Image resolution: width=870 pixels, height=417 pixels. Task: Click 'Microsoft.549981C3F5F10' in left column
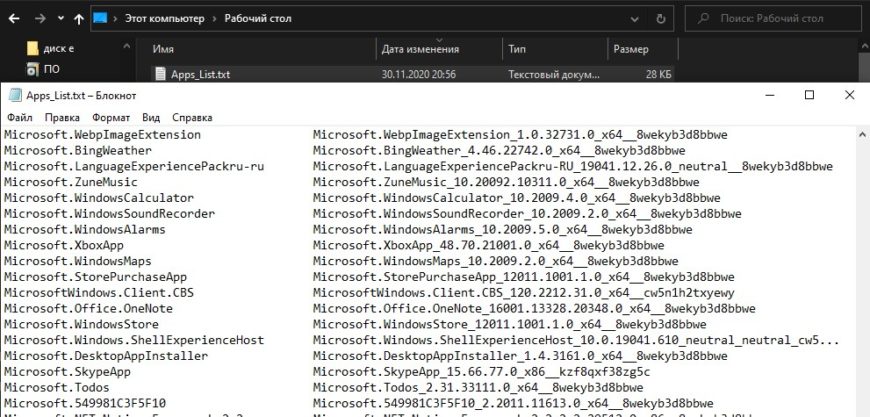(84, 403)
